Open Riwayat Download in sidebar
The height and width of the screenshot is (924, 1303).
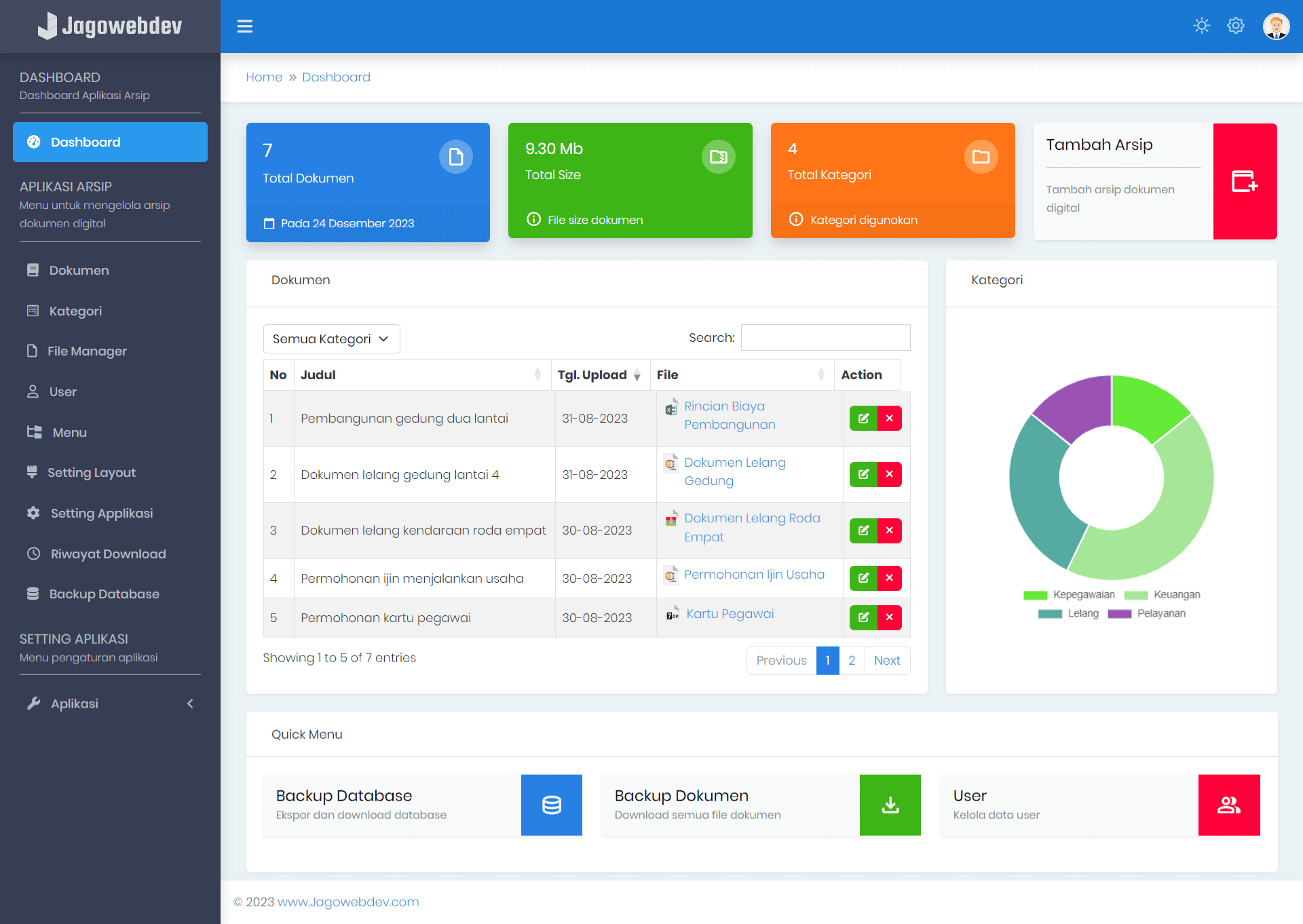(108, 554)
